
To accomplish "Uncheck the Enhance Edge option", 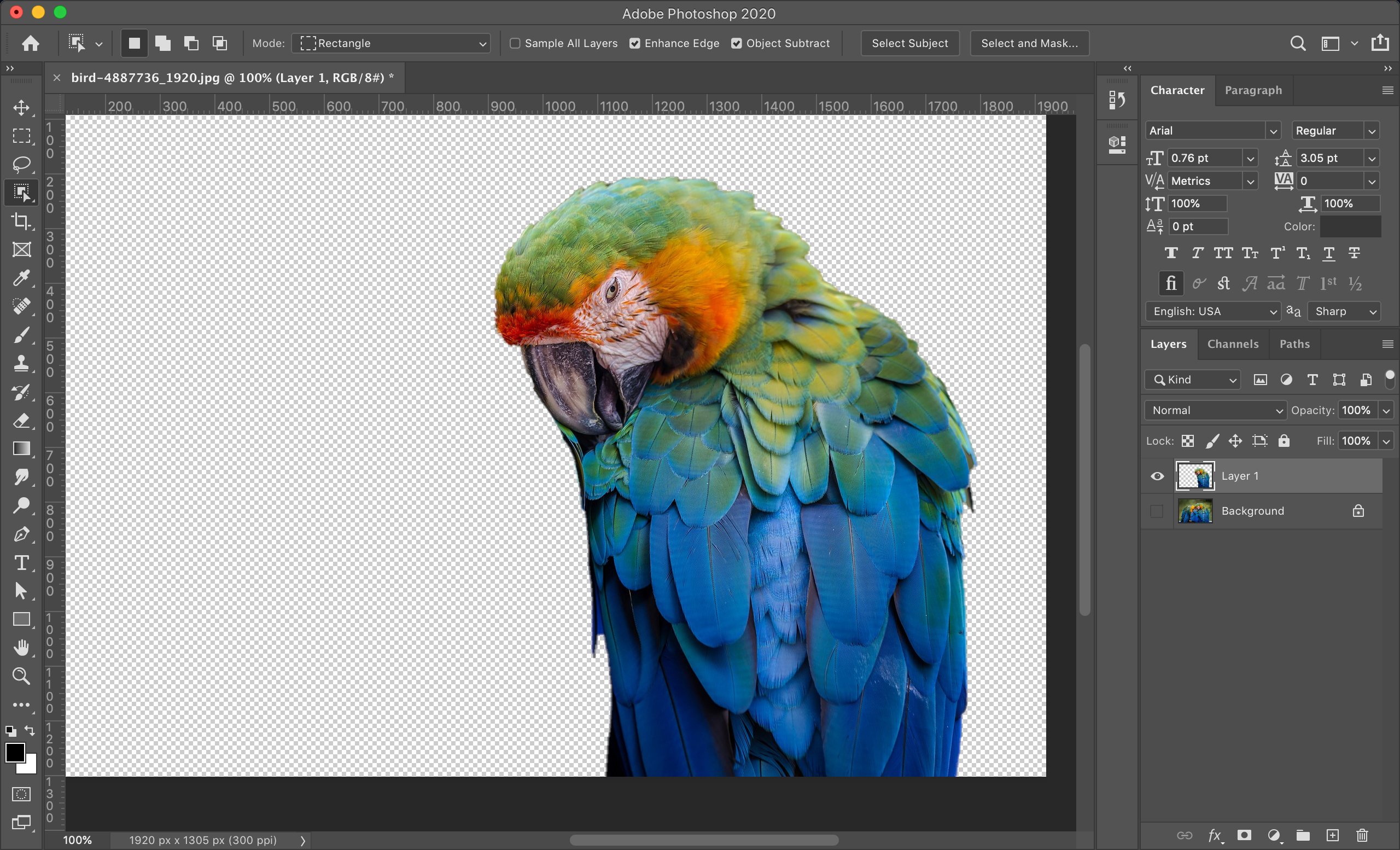I will pyautogui.click(x=635, y=43).
